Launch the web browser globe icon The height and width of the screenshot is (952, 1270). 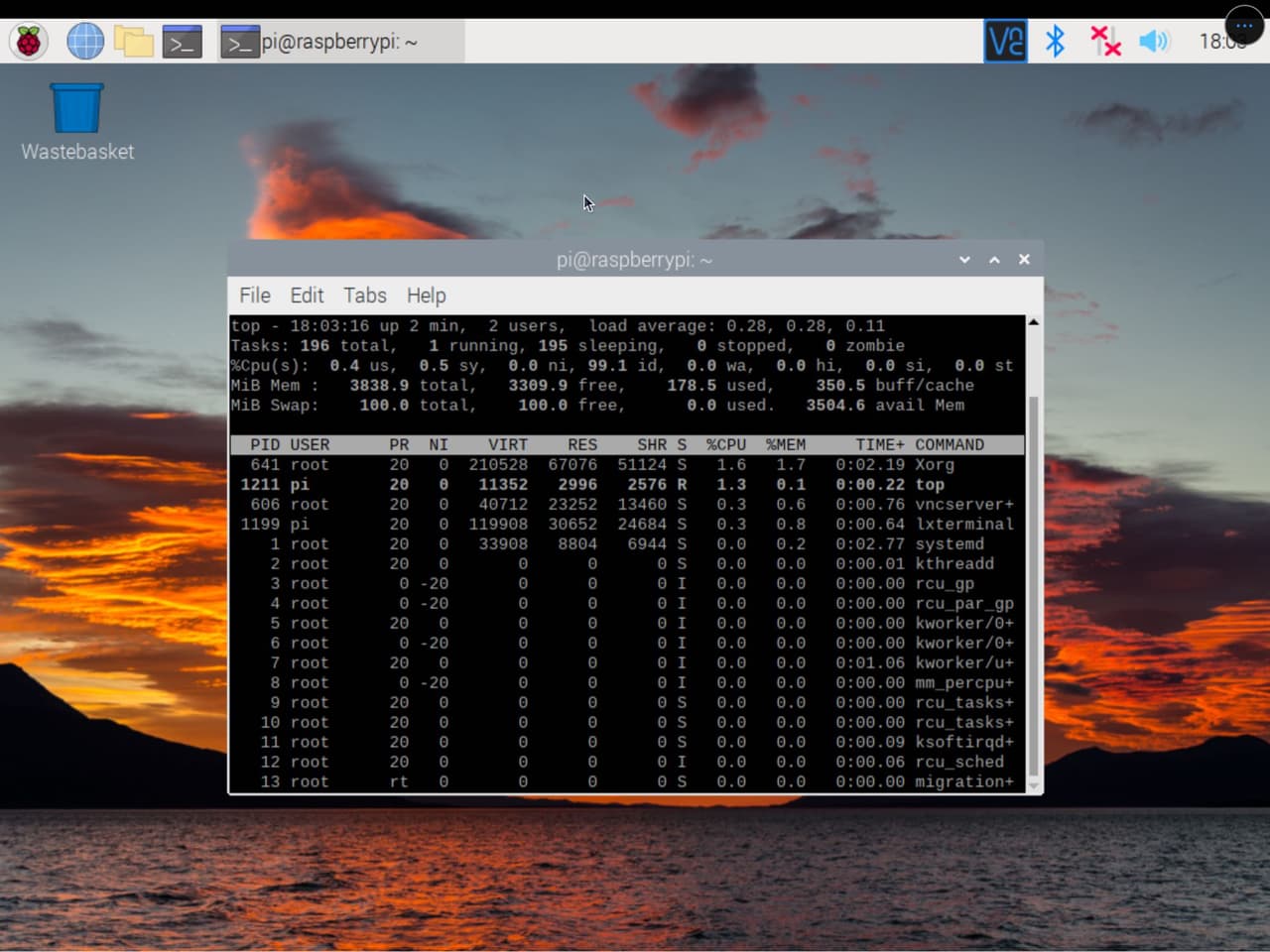tap(85, 42)
